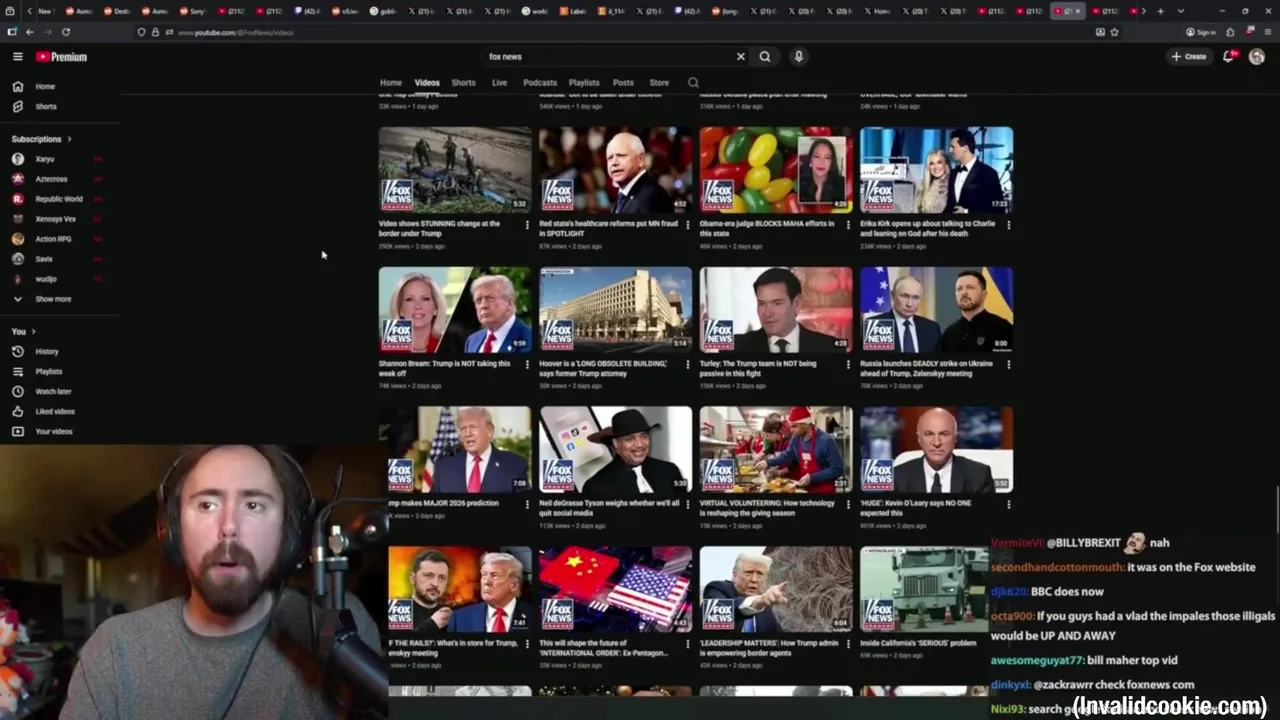Open the channel Playlists tab
This screenshot has height=720, width=1280.
click(584, 83)
